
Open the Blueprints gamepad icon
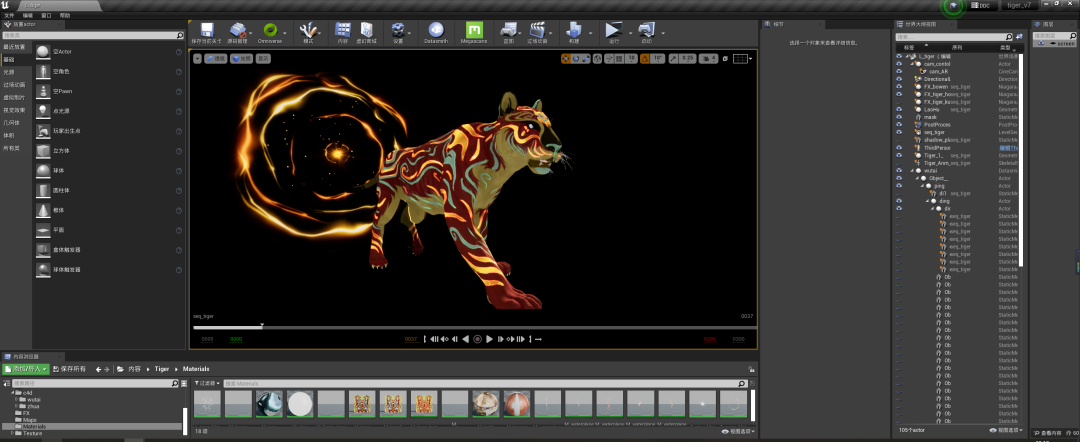point(508,30)
